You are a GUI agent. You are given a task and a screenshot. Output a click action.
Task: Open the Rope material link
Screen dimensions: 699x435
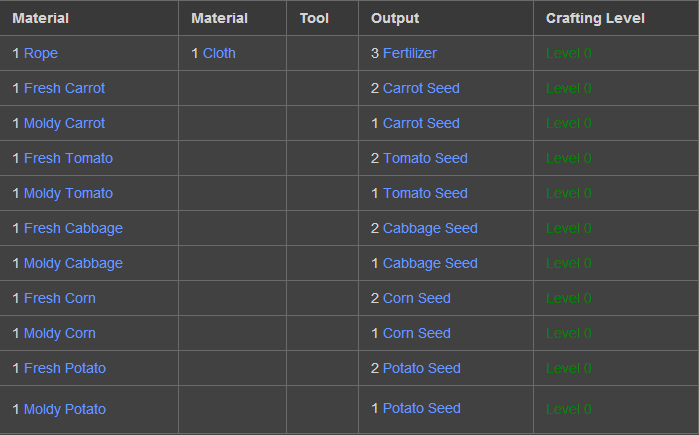41,53
